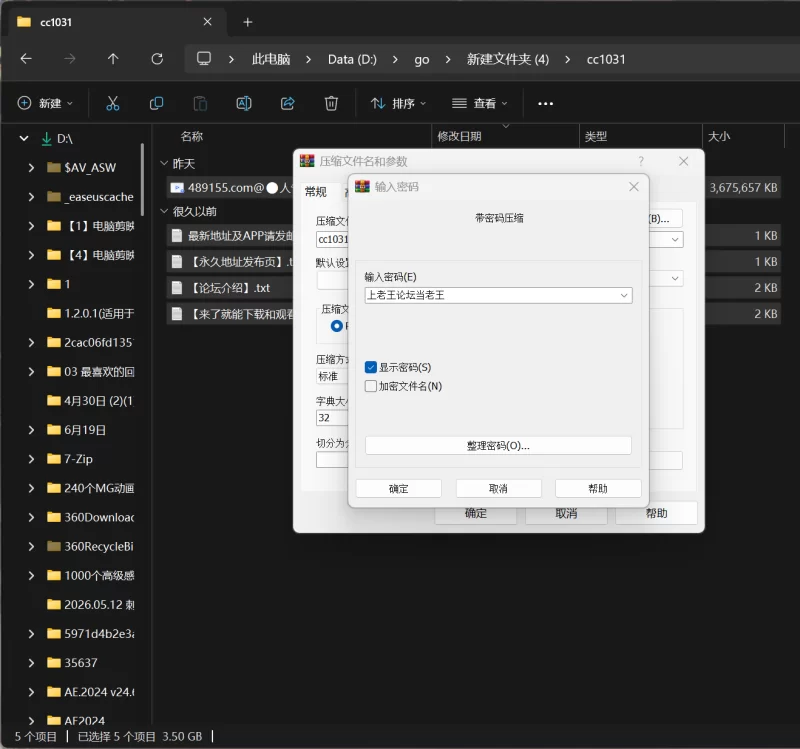Switch to the 常规 tab

coord(315,192)
